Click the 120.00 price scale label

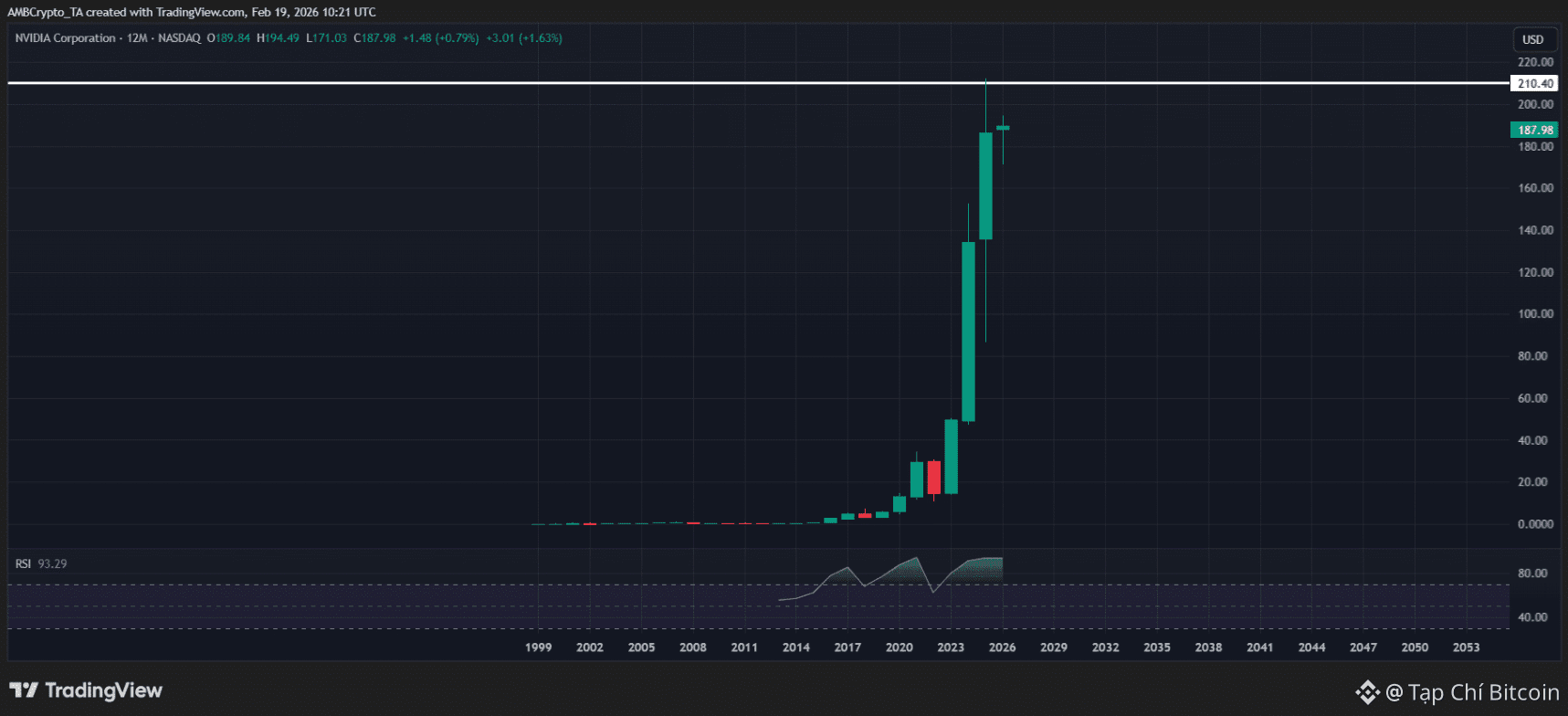[x=1535, y=272]
